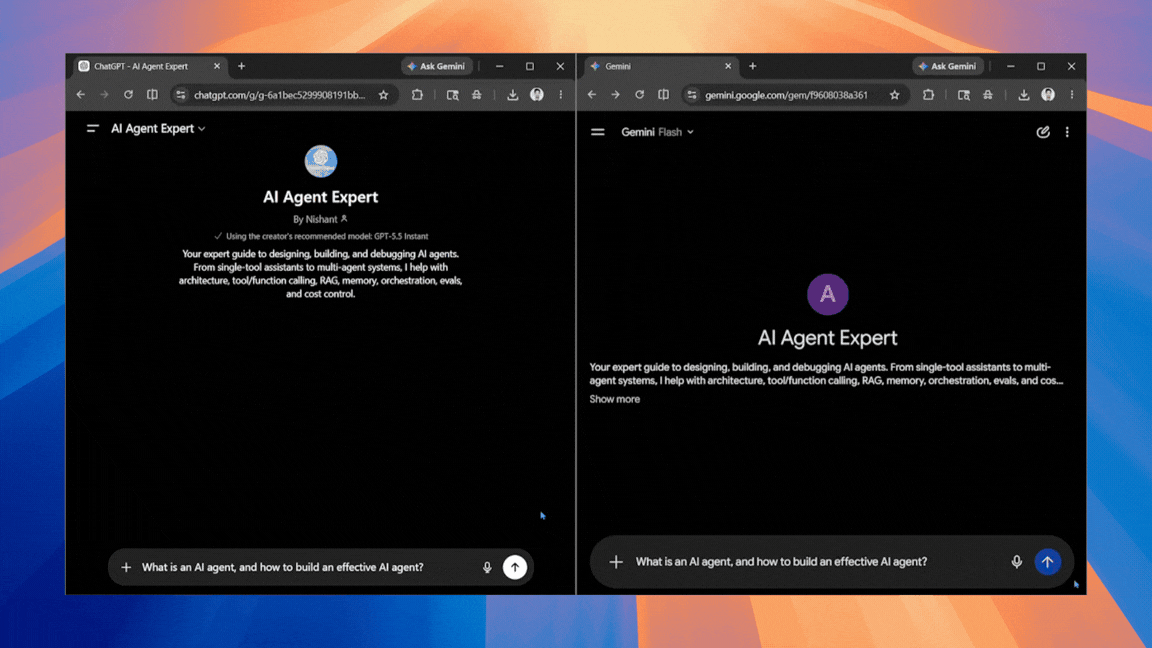
Task: Expand the Gemini Flash model selector
Action: click(658, 132)
